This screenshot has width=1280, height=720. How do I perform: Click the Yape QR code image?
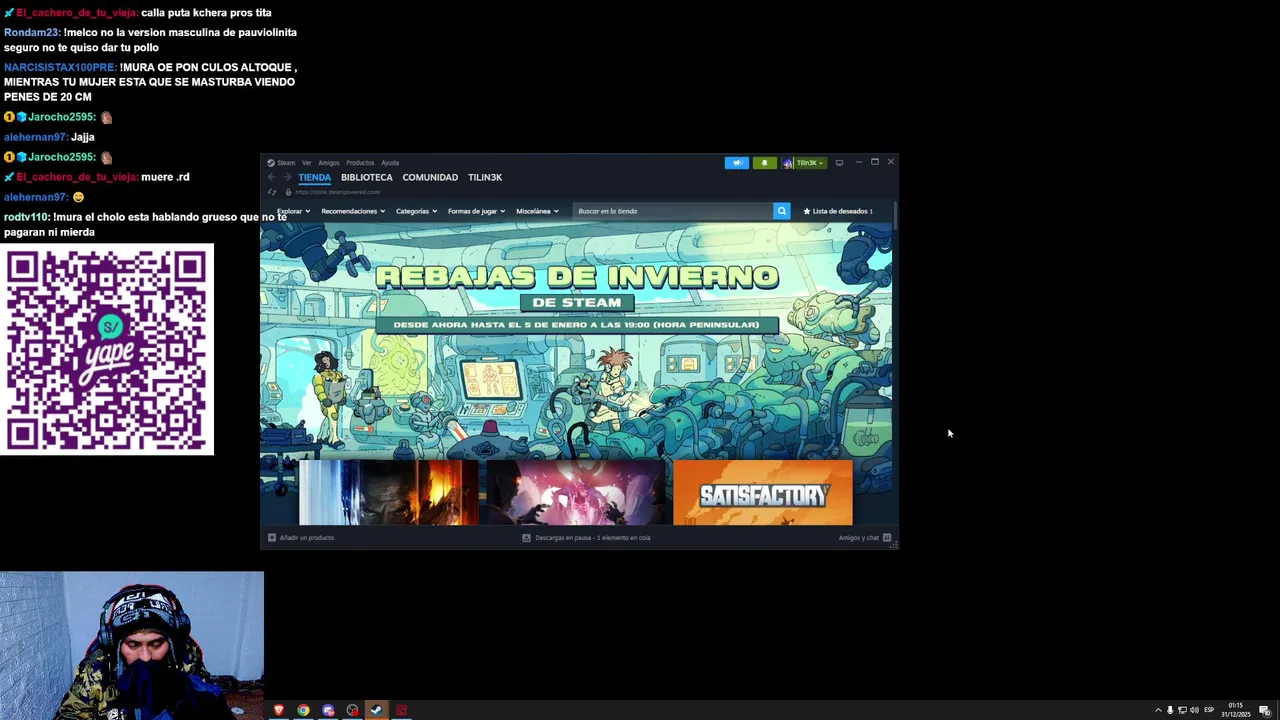click(x=107, y=350)
